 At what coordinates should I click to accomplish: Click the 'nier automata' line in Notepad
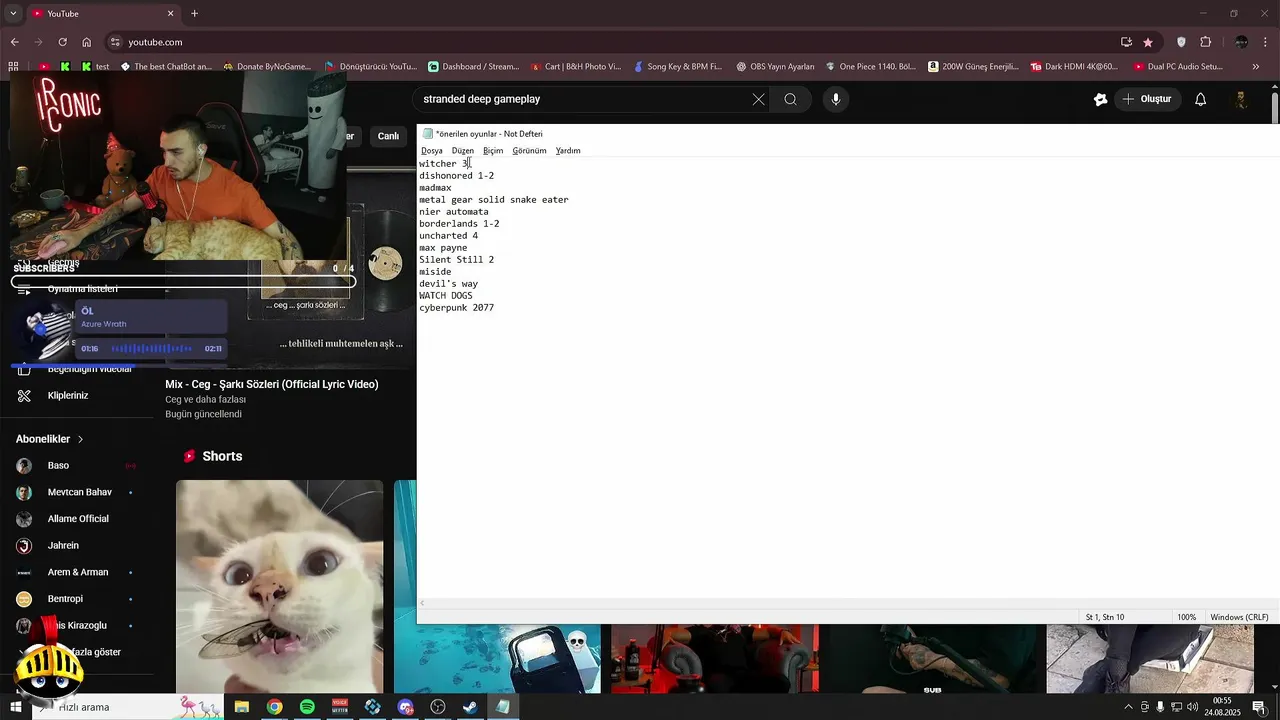click(454, 212)
